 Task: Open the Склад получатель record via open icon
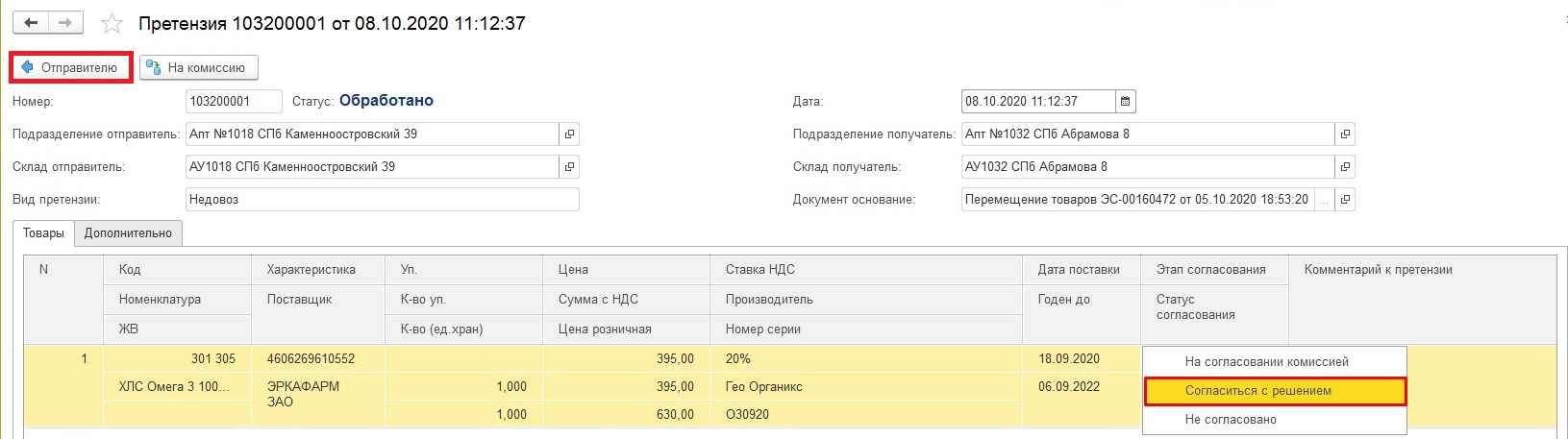pos(1345,167)
